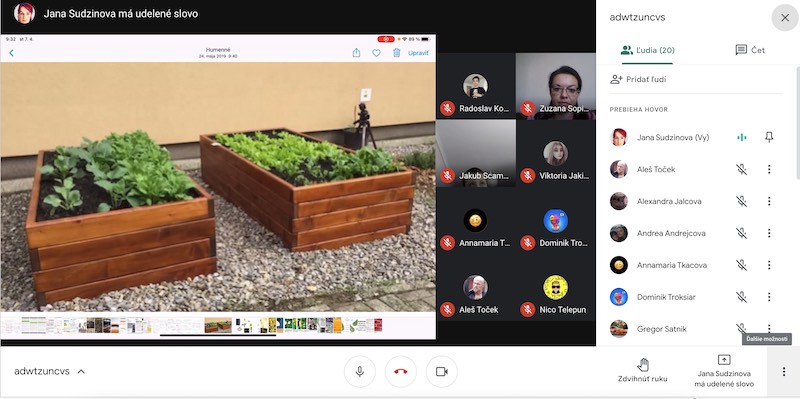
Task: Click the share icon in shared photo toolbar
Action: coord(357,53)
